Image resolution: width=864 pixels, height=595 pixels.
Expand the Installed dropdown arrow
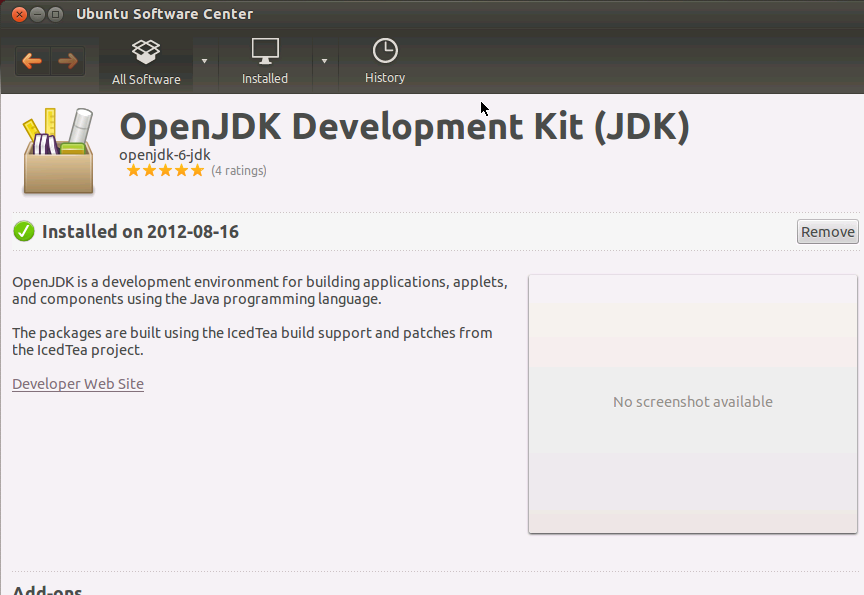(x=325, y=61)
